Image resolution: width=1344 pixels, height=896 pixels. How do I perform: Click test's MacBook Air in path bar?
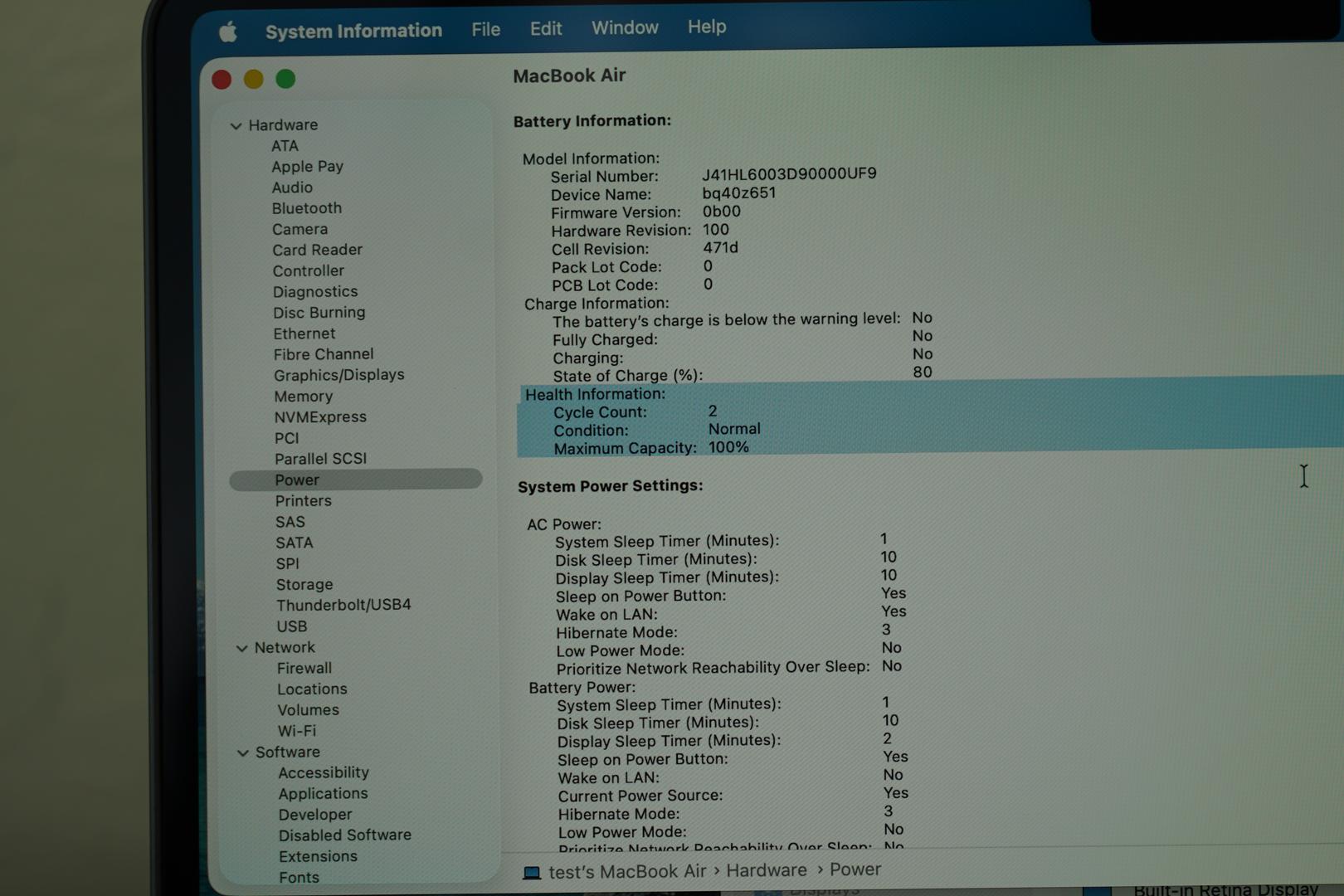tap(627, 872)
